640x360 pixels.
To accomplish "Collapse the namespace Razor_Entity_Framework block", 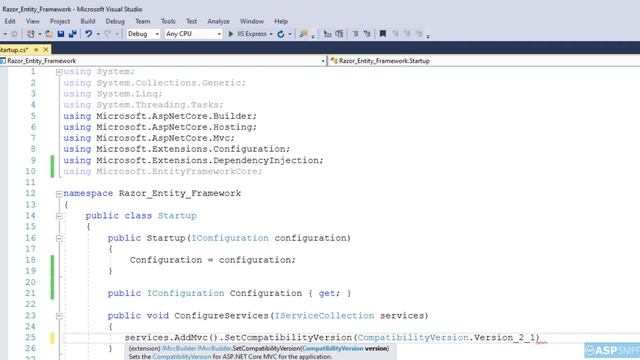I will [x=59, y=194].
